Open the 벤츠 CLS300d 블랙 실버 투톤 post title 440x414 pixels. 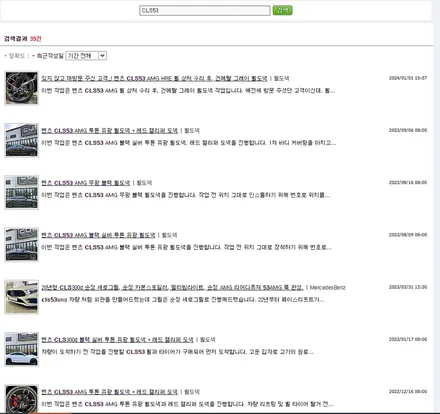[x=117, y=340]
